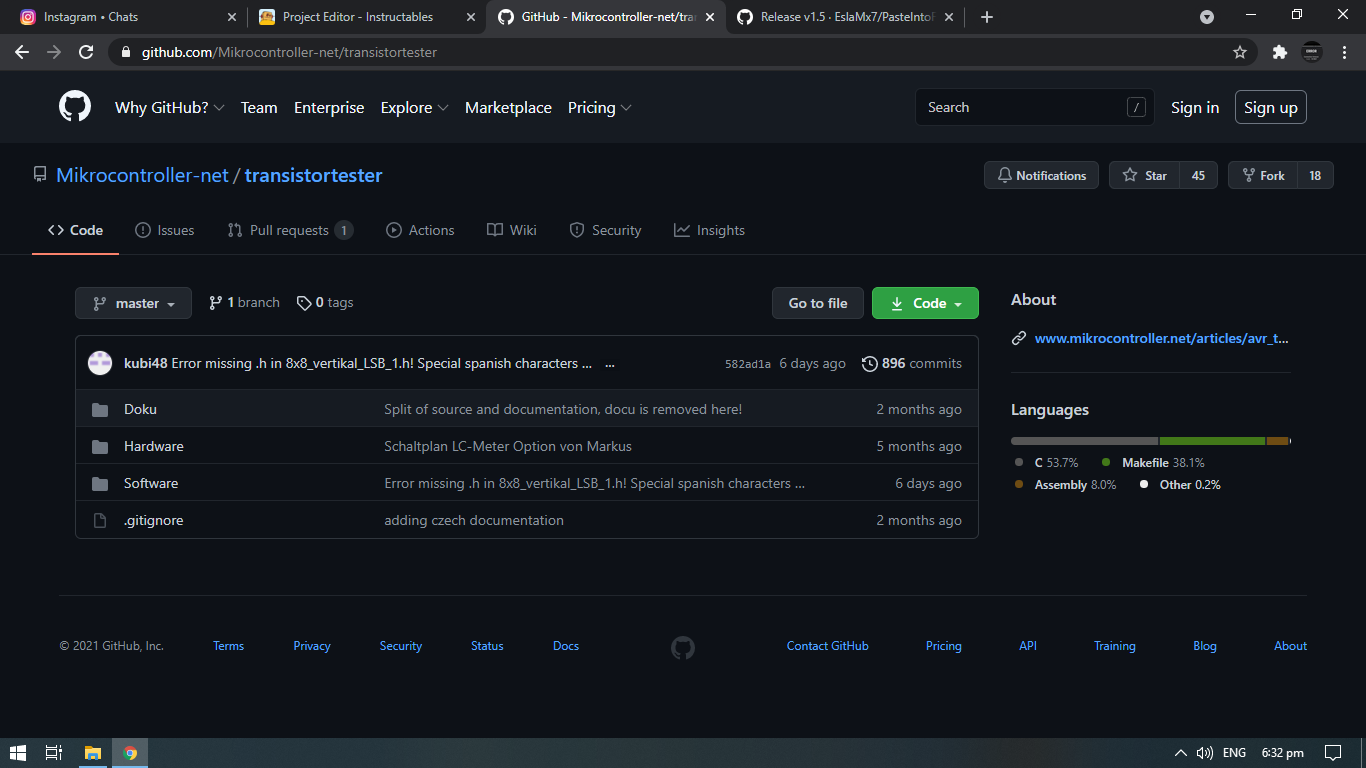Image resolution: width=1366 pixels, height=768 pixels.
Task: Open the Team page in header
Action: [x=259, y=108]
